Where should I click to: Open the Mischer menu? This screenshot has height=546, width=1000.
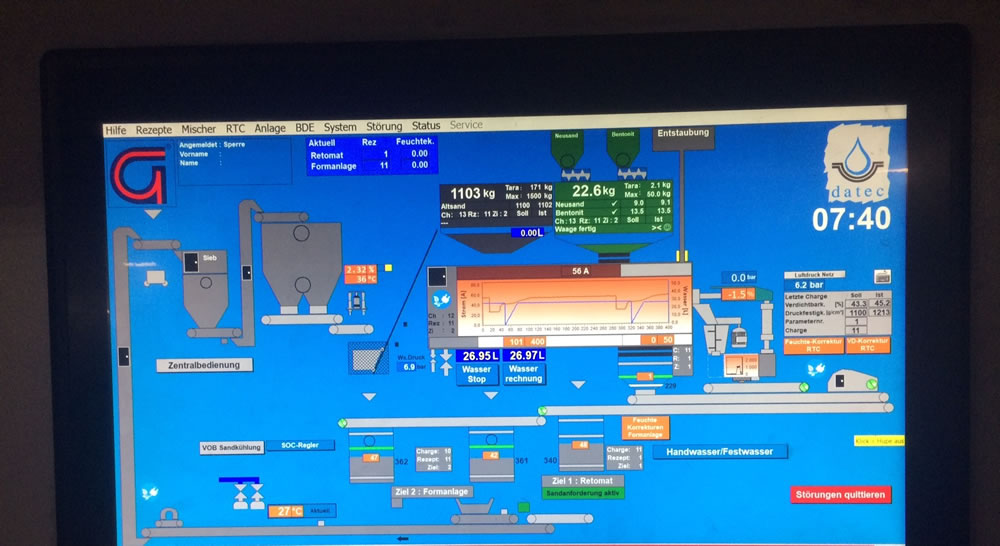pyautogui.click(x=198, y=129)
